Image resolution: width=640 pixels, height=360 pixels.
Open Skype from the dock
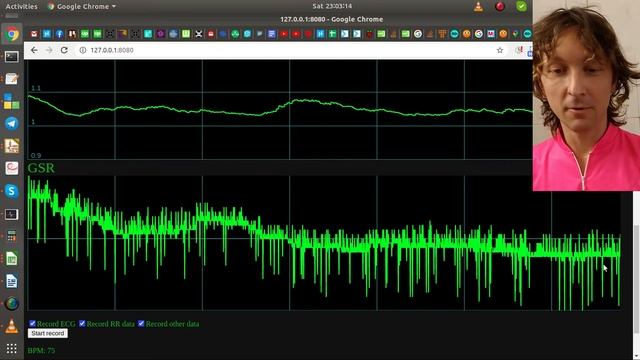tap(12, 191)
